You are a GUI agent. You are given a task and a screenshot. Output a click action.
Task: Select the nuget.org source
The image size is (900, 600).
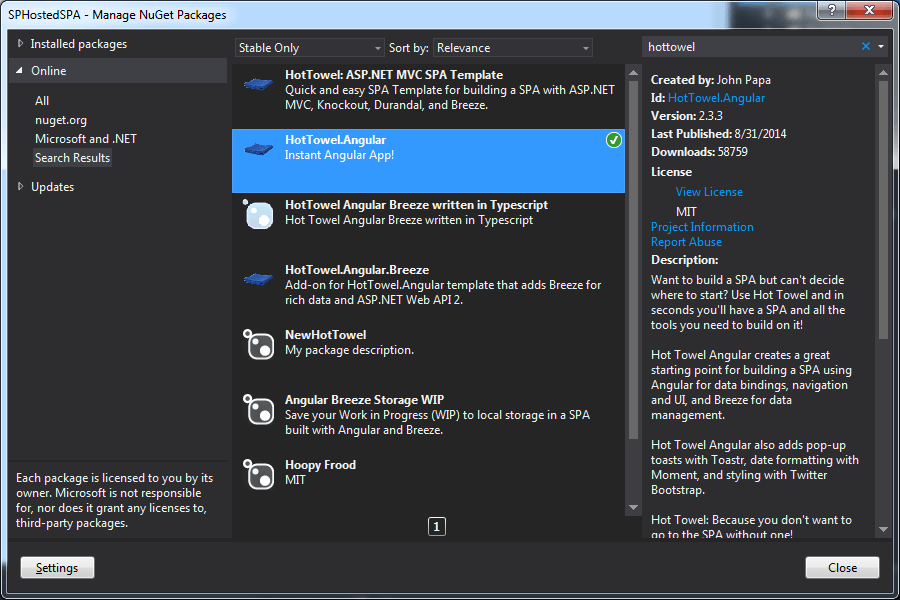click(61, 120)
